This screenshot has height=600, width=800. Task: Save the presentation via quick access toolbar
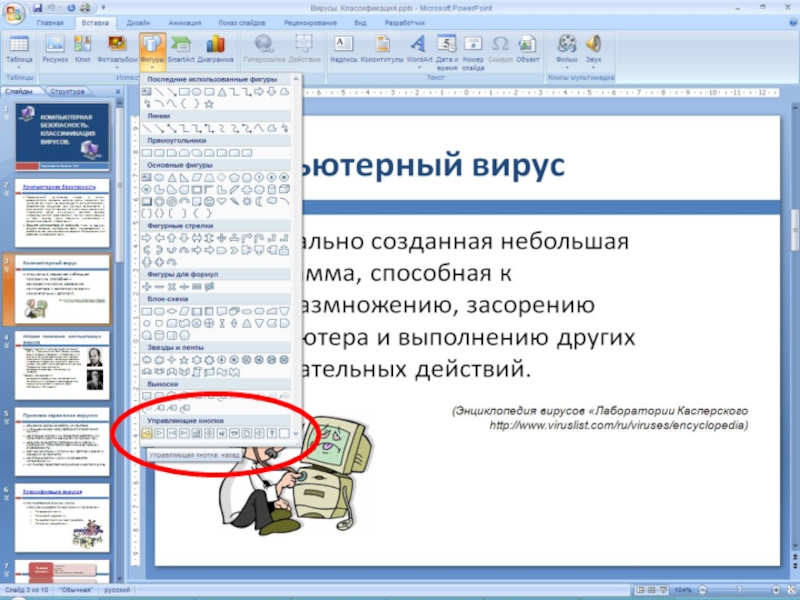point(37,8)
